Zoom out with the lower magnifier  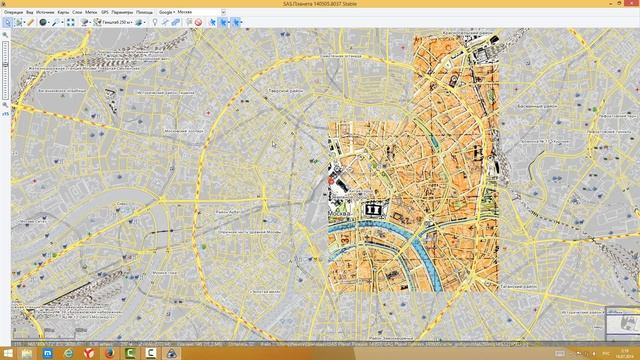tap(5, 105)
